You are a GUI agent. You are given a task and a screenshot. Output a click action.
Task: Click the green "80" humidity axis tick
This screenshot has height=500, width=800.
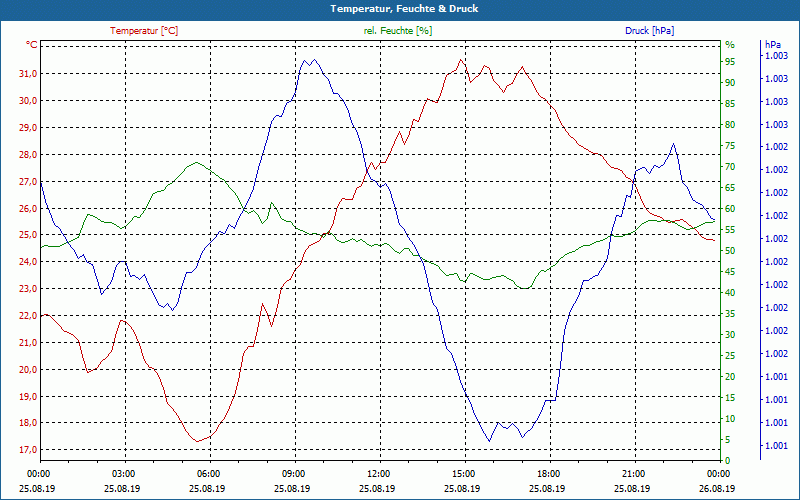[730, 125]
